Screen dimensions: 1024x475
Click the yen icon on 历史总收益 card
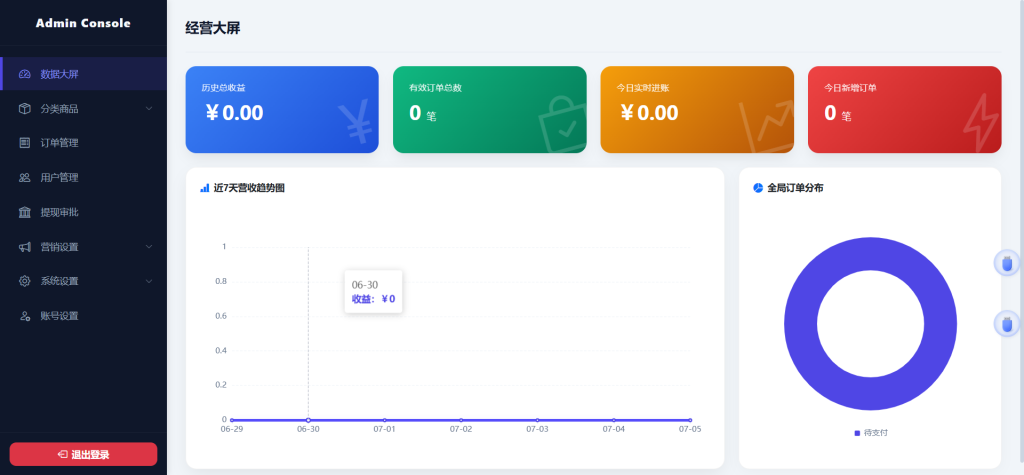coord(355,123)
